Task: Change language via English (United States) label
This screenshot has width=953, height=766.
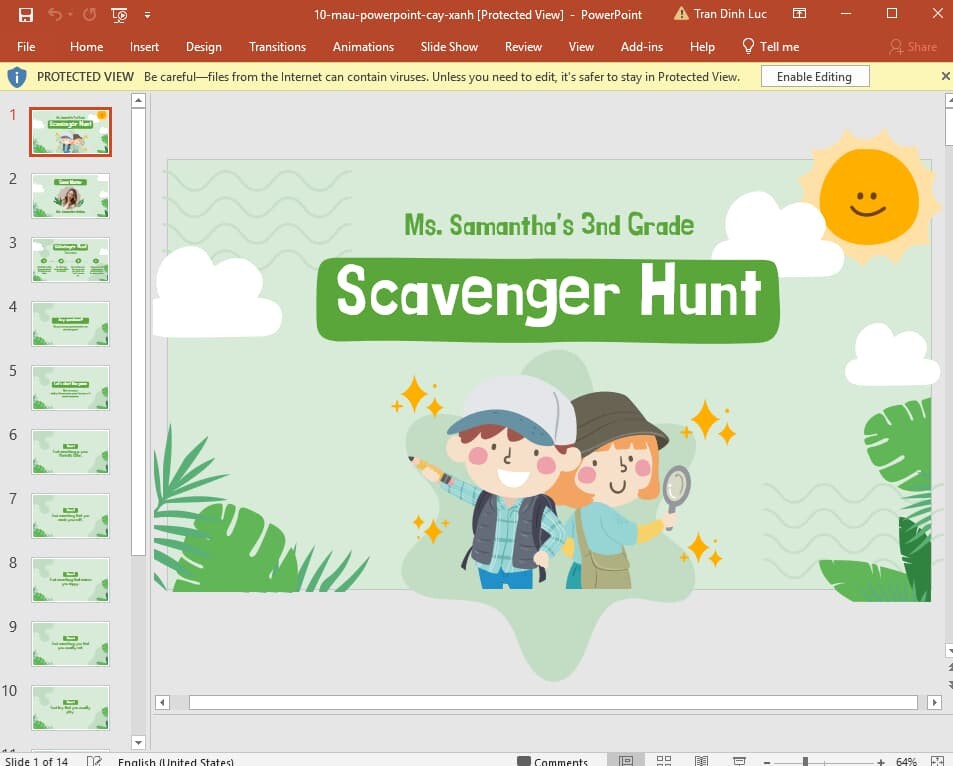Action: point(176,760)
